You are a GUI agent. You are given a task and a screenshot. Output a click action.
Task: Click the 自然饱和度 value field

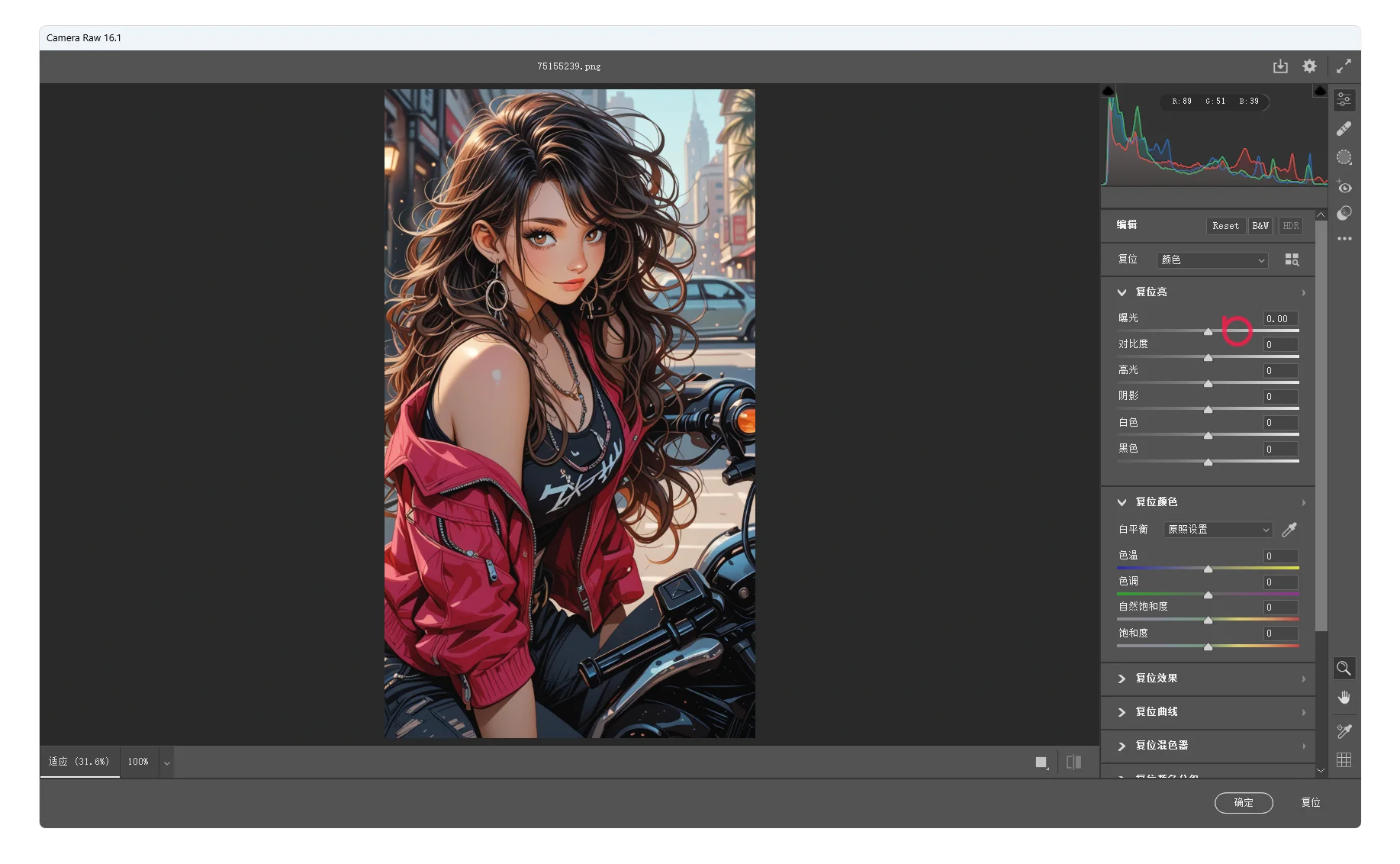1280,608
